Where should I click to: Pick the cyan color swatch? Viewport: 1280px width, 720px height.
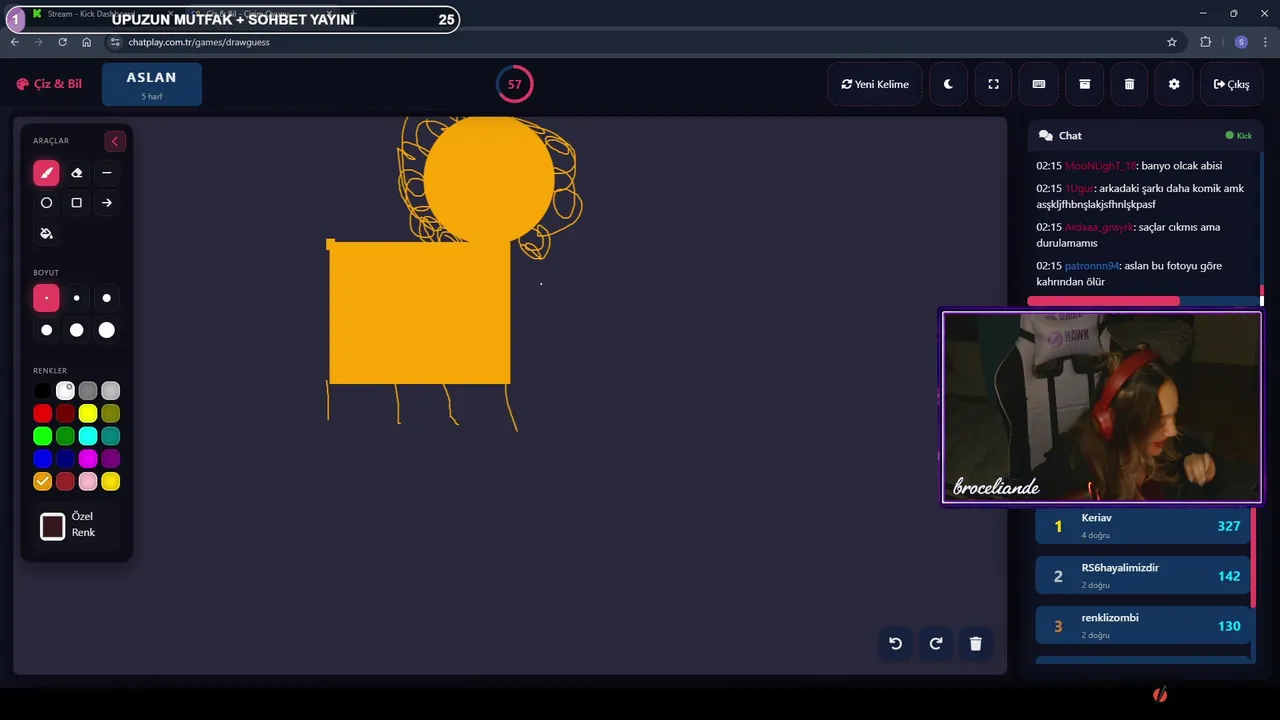[x=88, y=436]
